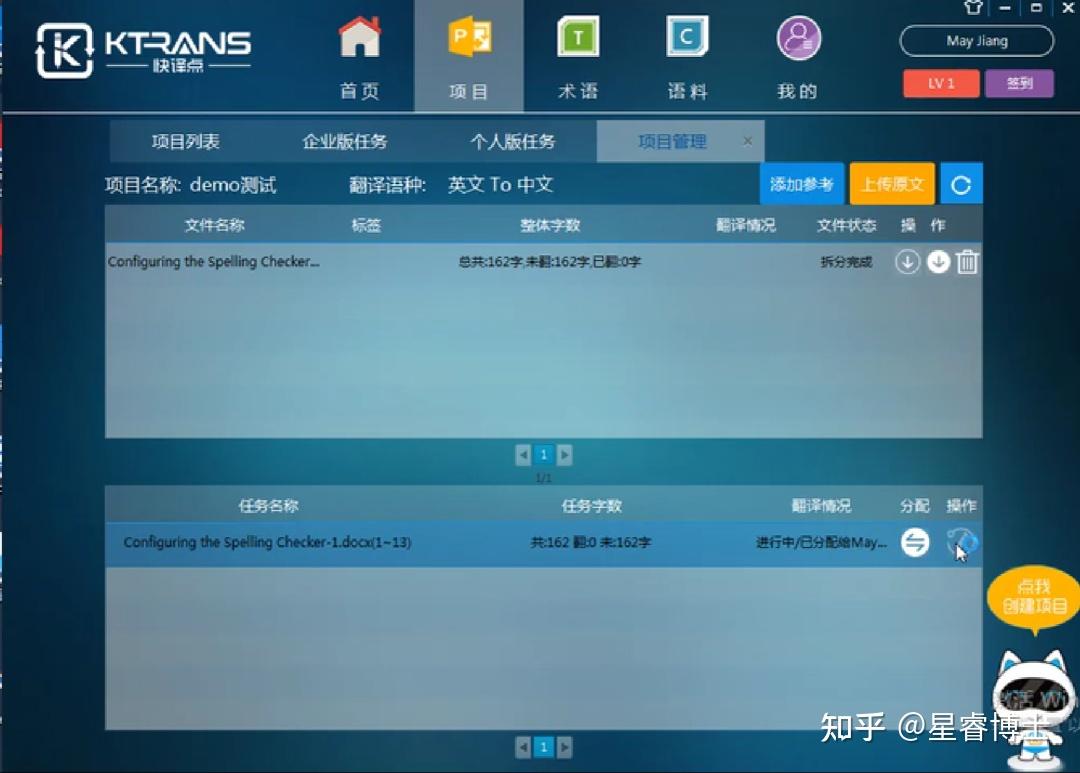
Task: Click the next page arrow below file list
Action: [x=565, y=454]
